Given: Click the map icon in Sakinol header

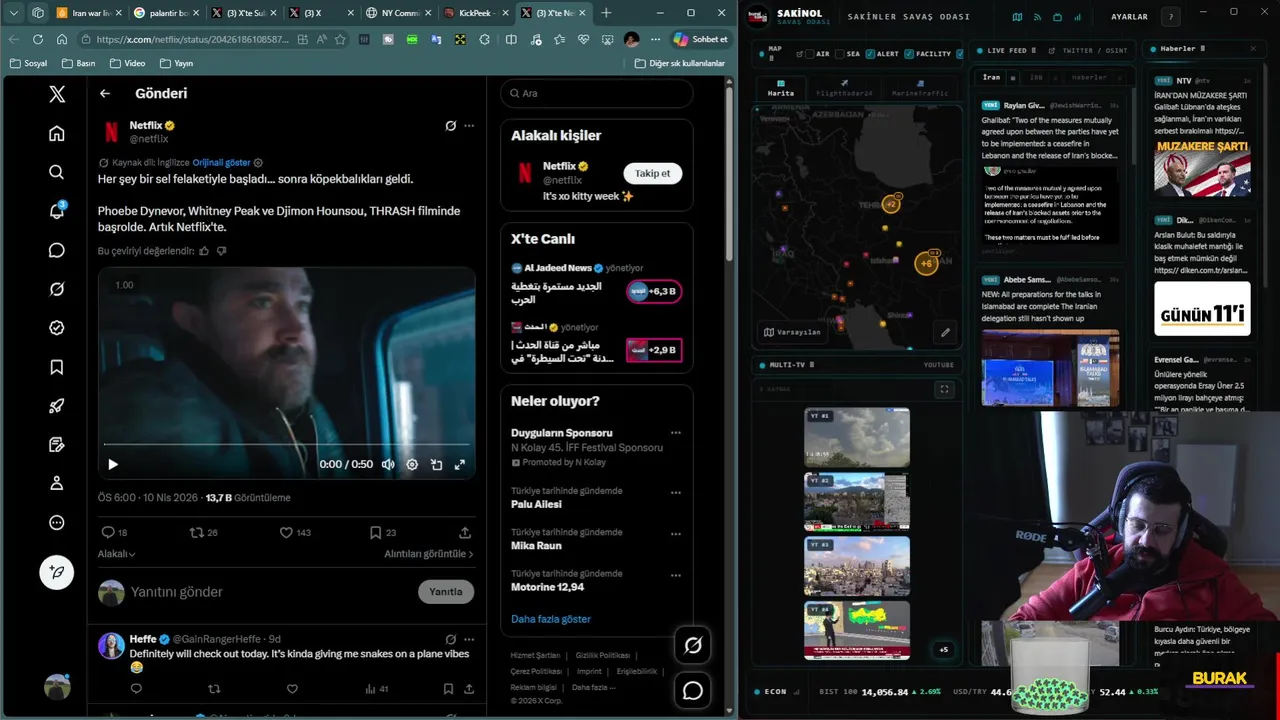Looking at the screenshot, I should 1017,17.
